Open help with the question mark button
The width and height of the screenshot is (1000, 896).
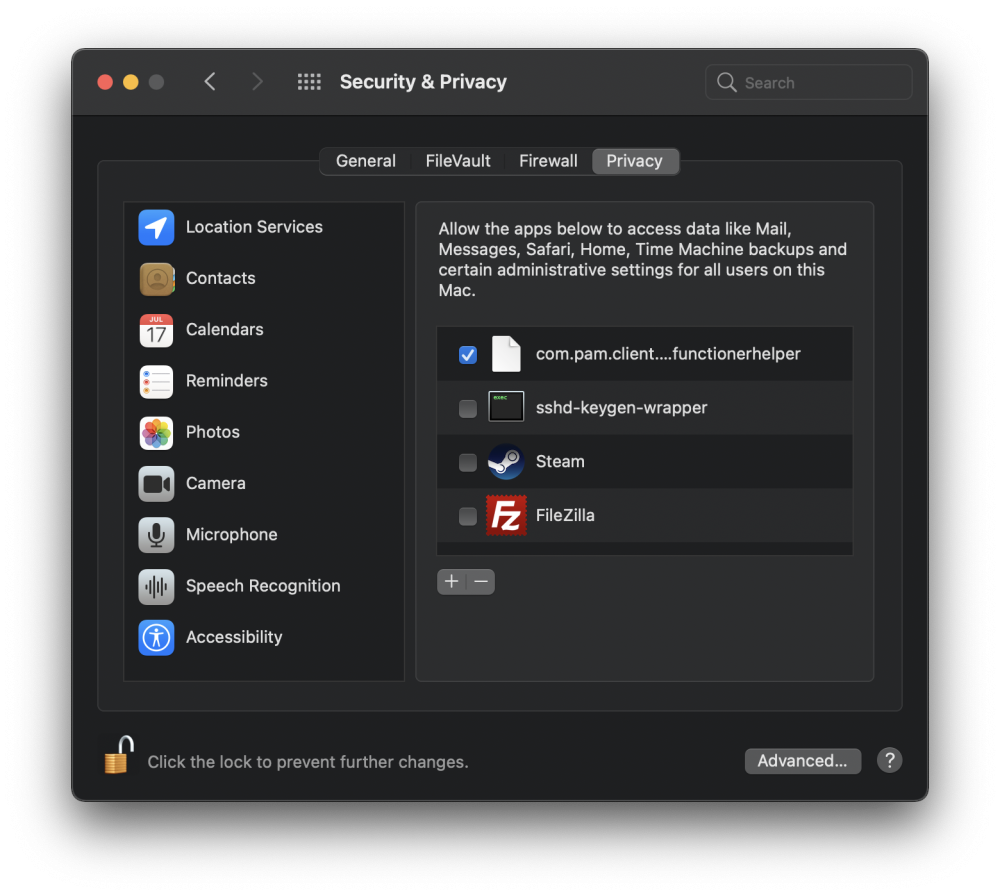889,760
